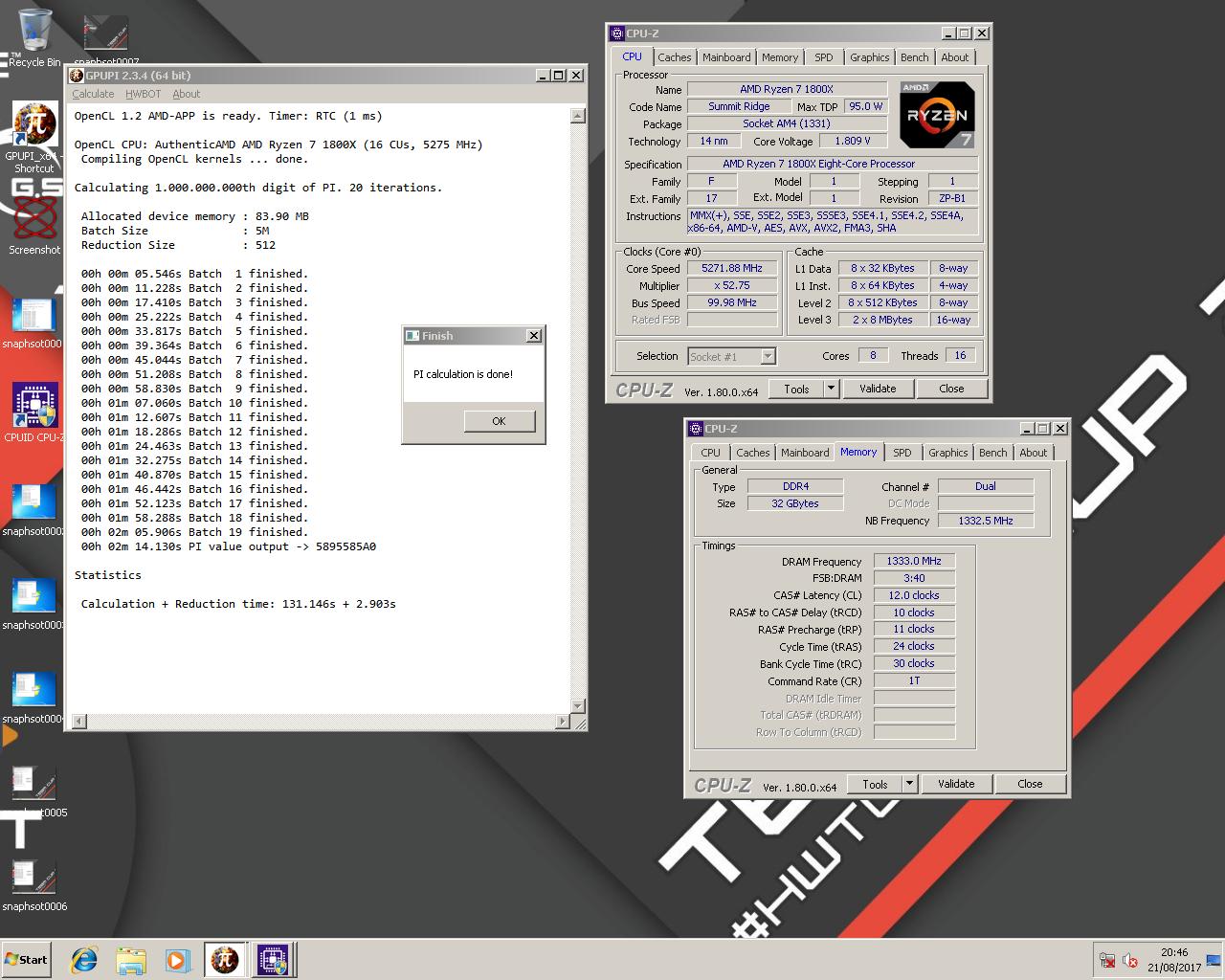The height and width of the screenshot is (980, 1225).
Task: Open Socket #1 selection dropdown
Action: pyautogui.click(x=768, y=356)
